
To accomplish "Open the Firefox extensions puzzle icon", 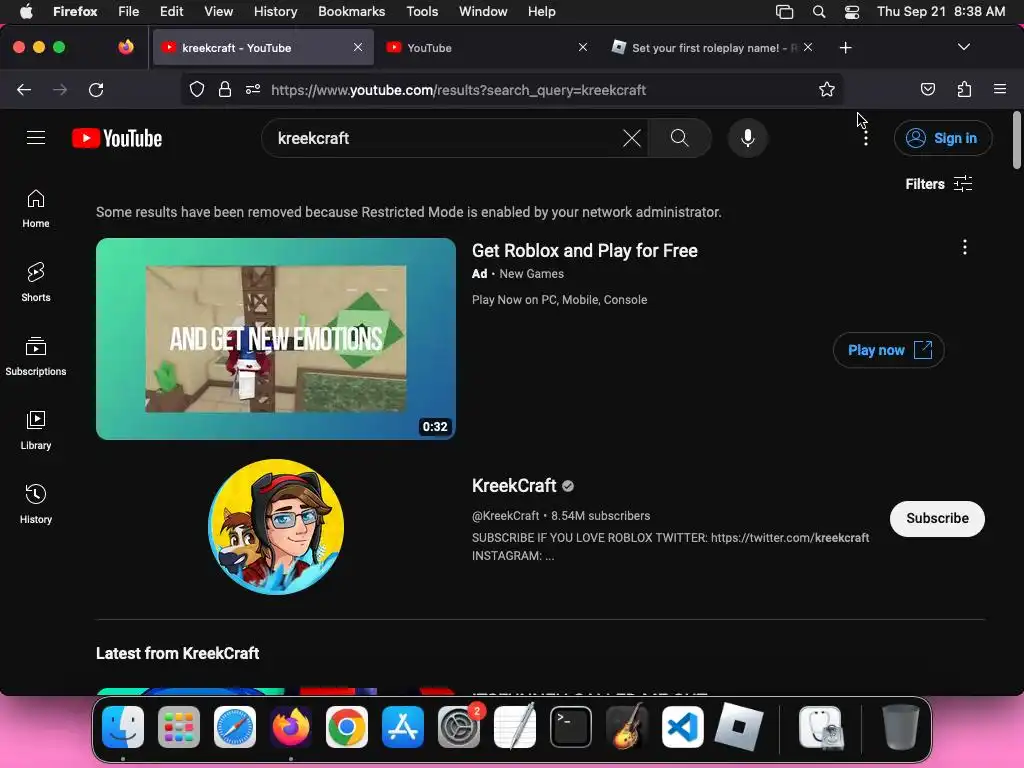I will point(964,89).
